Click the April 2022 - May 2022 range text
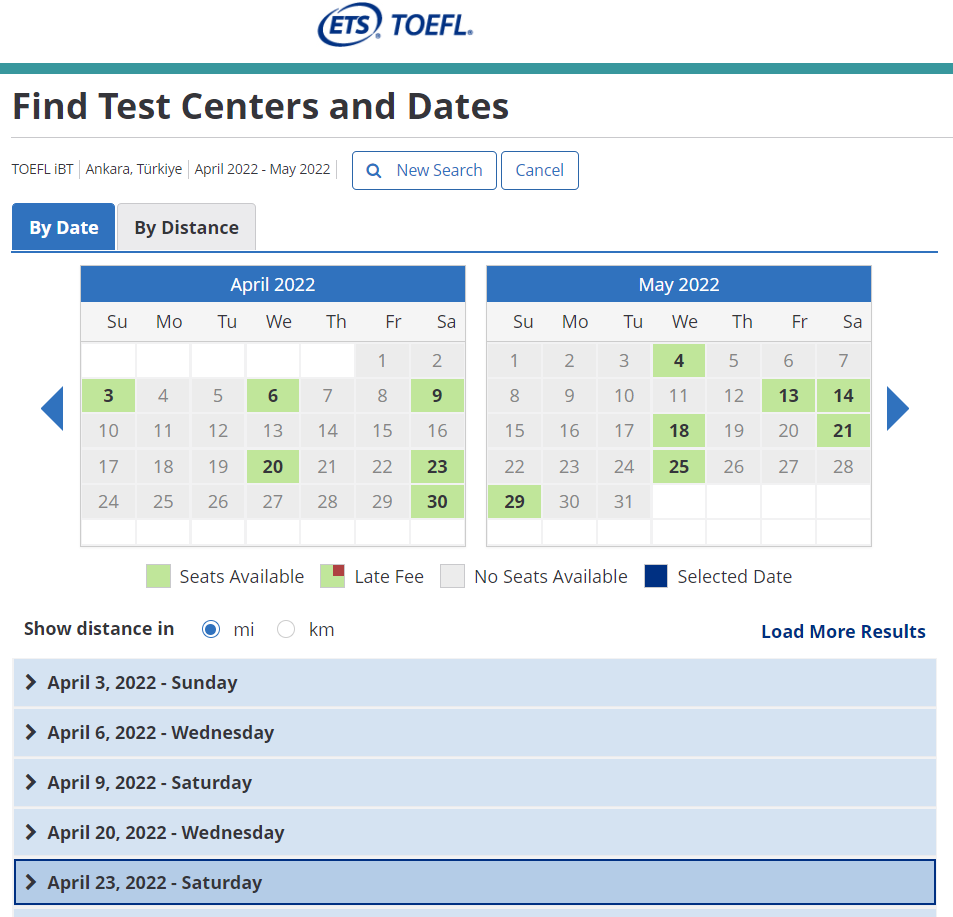The width and height of the screenshot is (953, 917). [263, 169]
